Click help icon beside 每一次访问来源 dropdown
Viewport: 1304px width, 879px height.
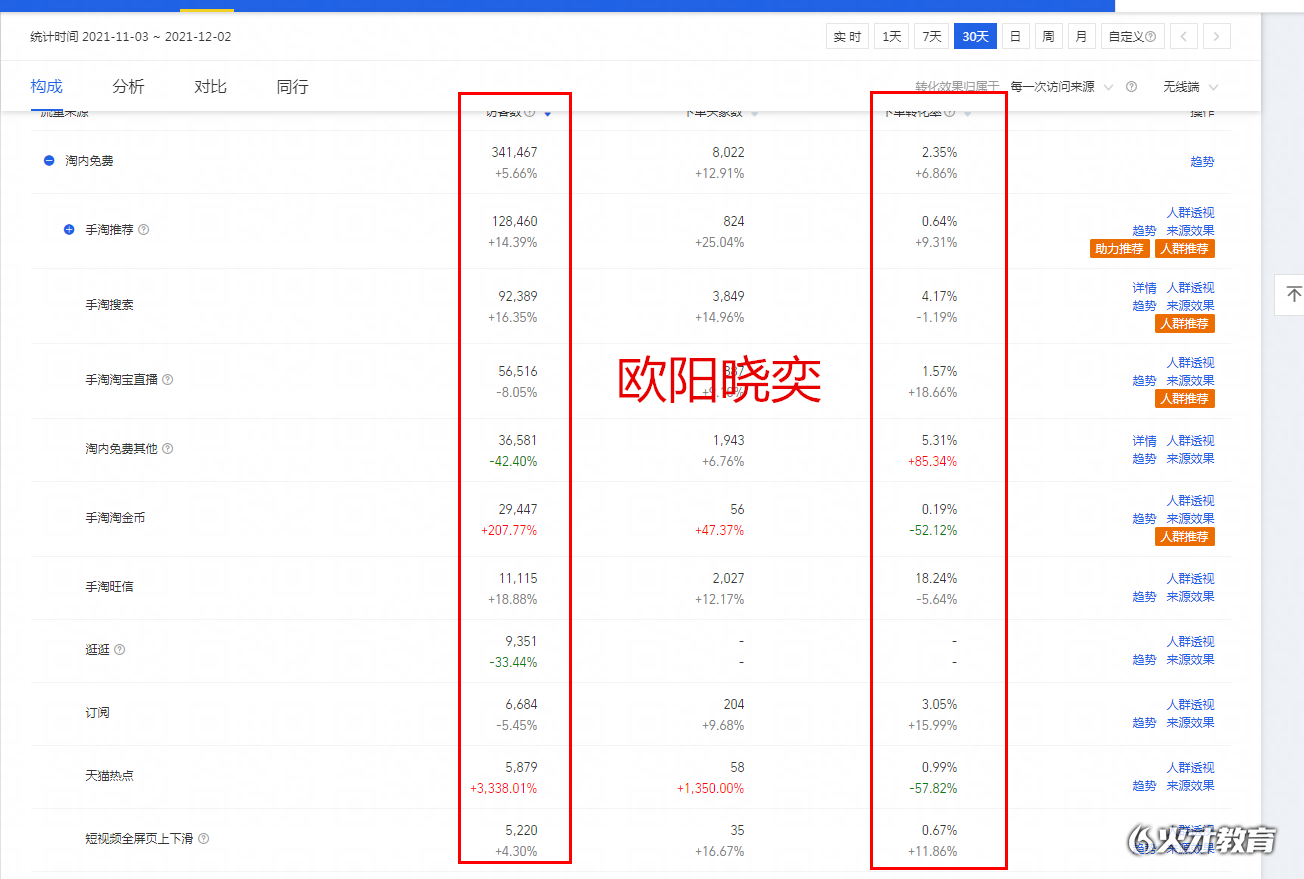[1131, 87]
